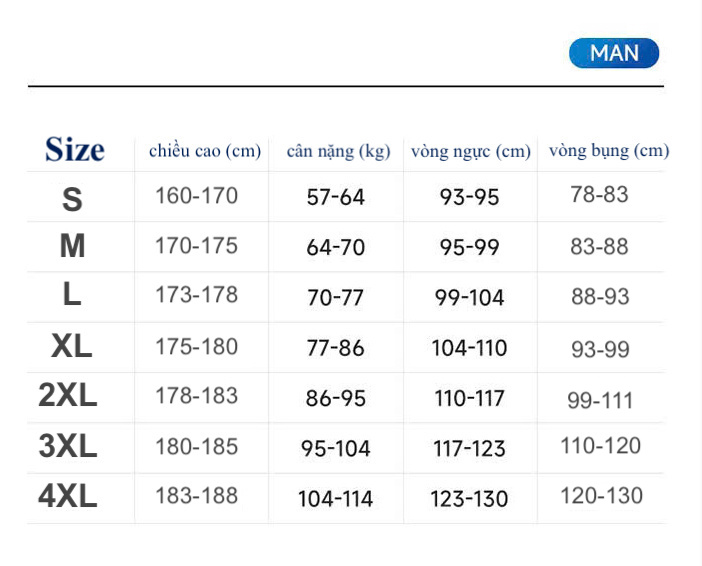The image size is (702, 566).
Task: Select the cân nặng (kg) header
Action: click(x=337, y=152)
